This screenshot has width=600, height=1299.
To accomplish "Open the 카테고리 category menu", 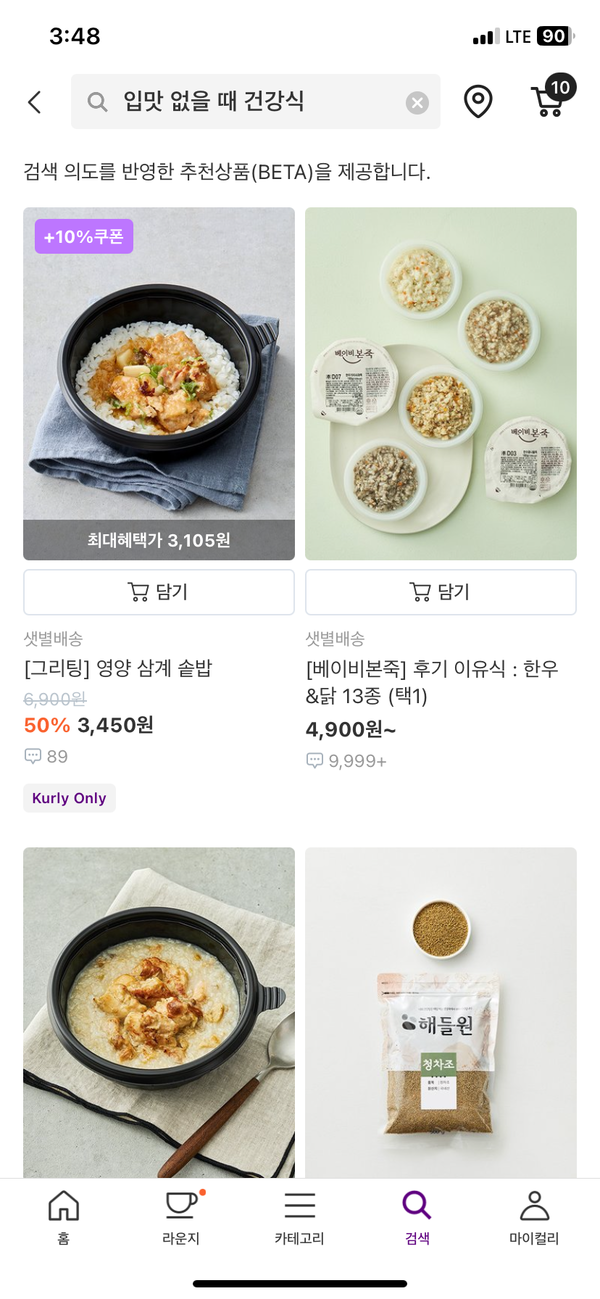I will pyautogui.click(x=299, y=1217).
